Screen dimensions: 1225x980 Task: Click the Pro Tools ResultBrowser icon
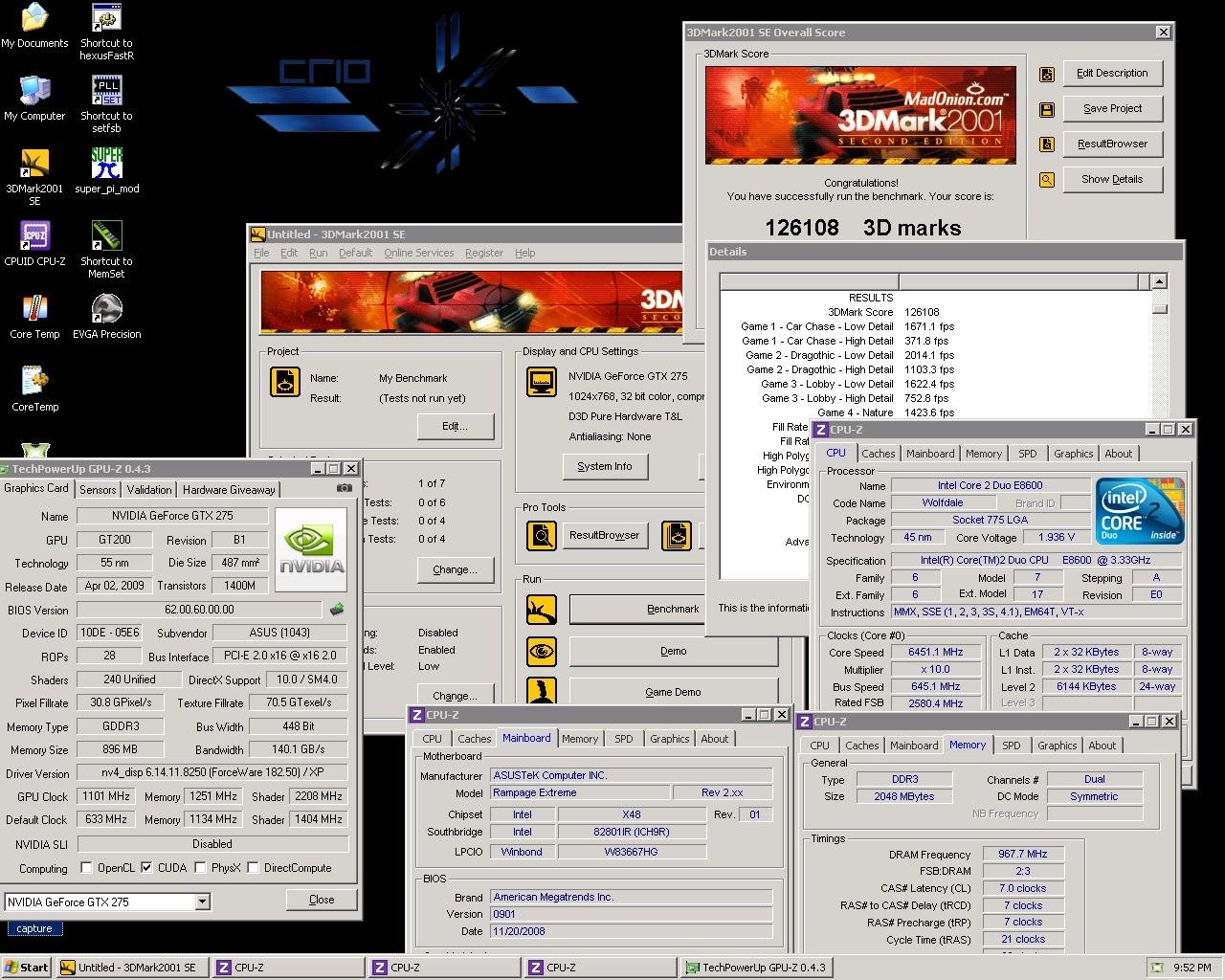542,535
